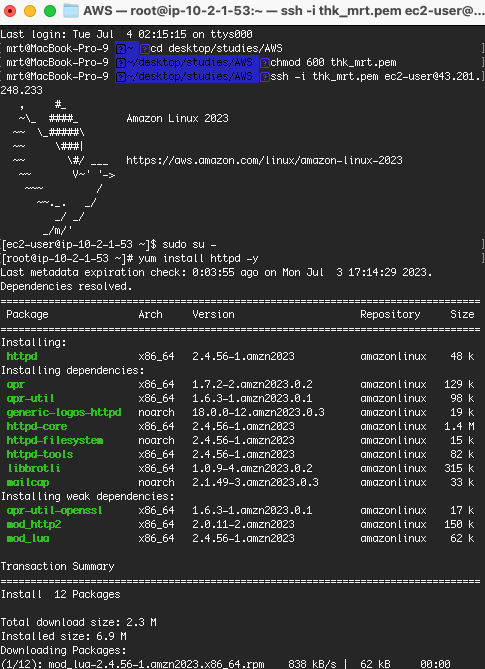
Task: Click the '150 k' size of mod_http2
Action: coord(459,524)
